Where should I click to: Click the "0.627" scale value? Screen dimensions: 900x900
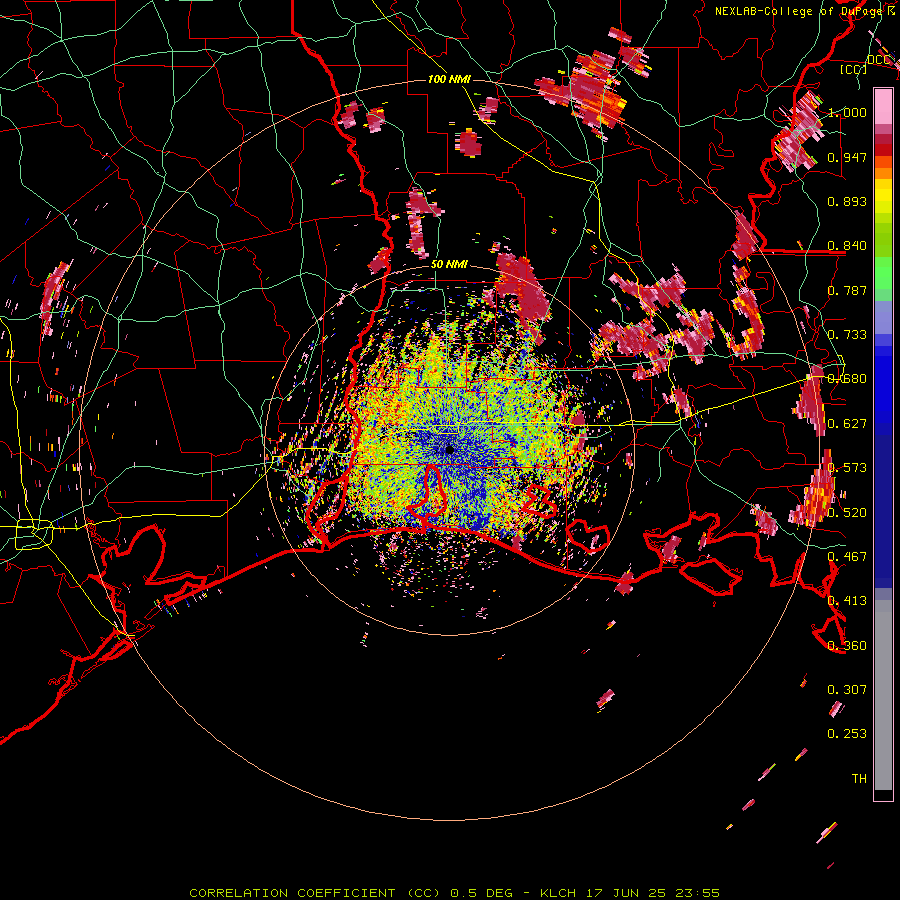click(x=847, y=424)
